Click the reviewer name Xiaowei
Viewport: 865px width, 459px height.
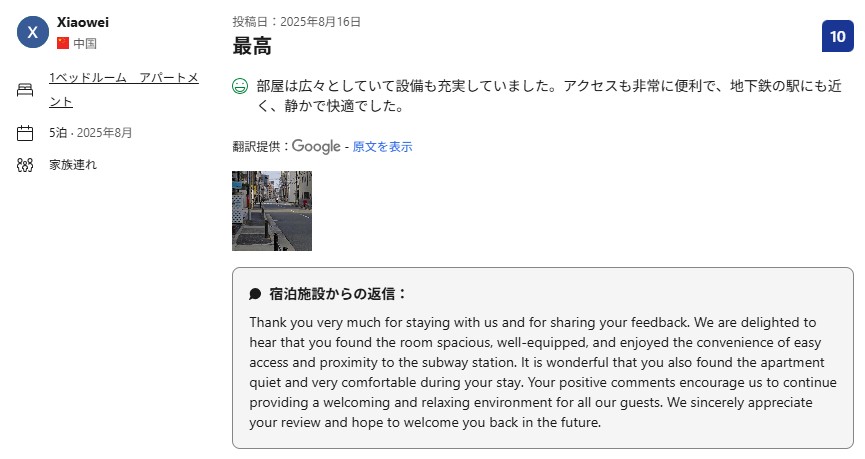pyautogui.click(x=83, y=22)
